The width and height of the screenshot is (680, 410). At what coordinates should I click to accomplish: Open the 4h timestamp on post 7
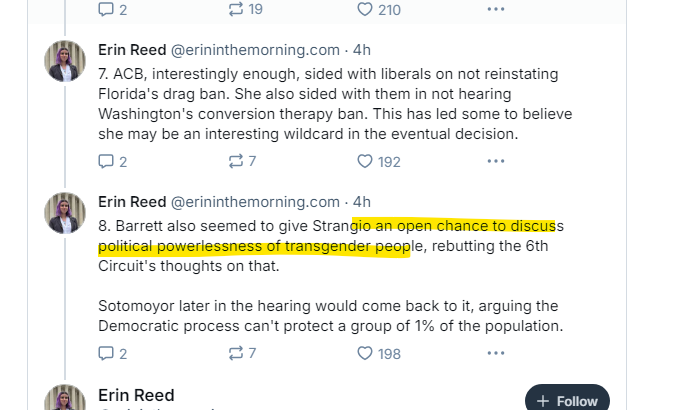[362, 49]
